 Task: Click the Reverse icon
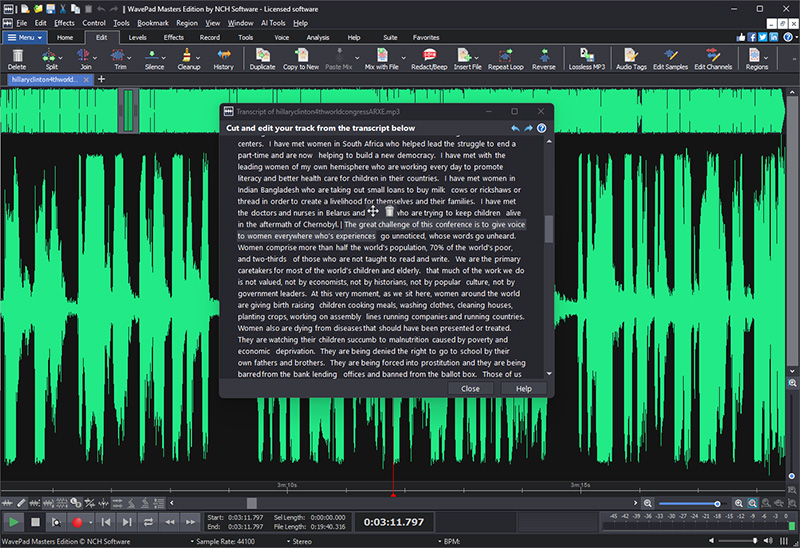point(544,56)
